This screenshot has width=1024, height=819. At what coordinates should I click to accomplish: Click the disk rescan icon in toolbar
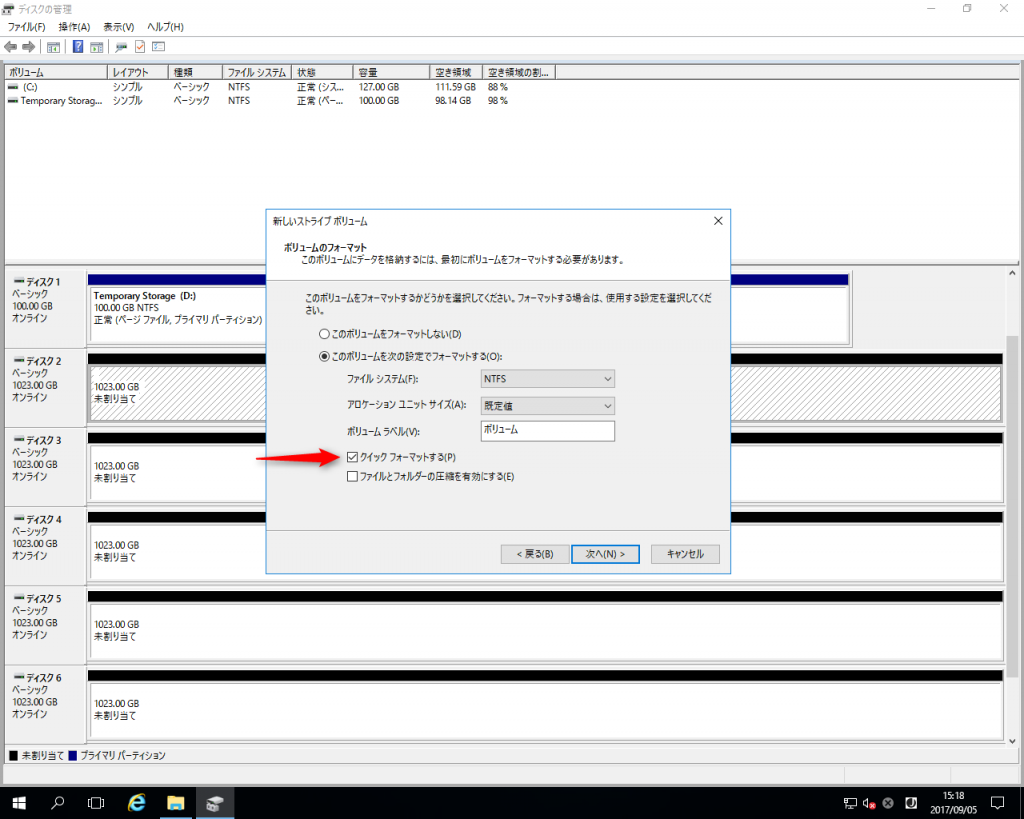(121, 47)
